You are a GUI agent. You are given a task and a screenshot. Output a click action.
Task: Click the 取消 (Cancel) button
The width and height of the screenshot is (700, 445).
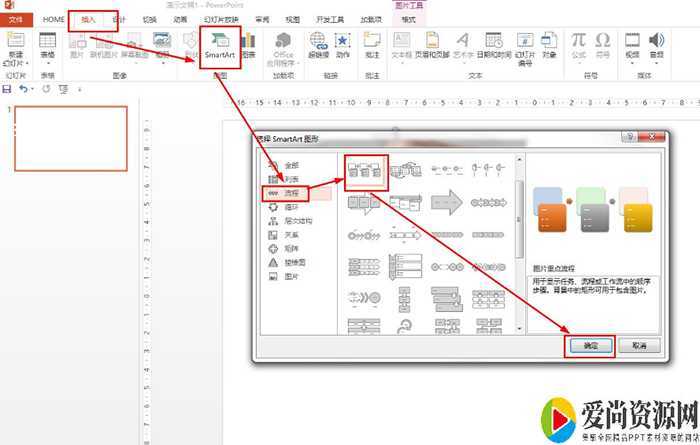click(639, 346)
